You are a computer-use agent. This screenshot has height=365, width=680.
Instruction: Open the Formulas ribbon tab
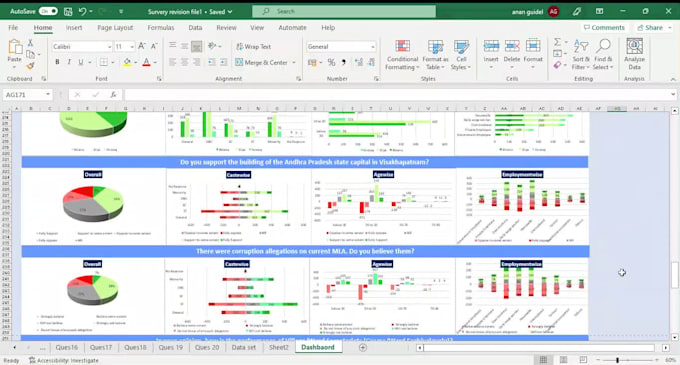pyautogui.click(x=160, y=27)
